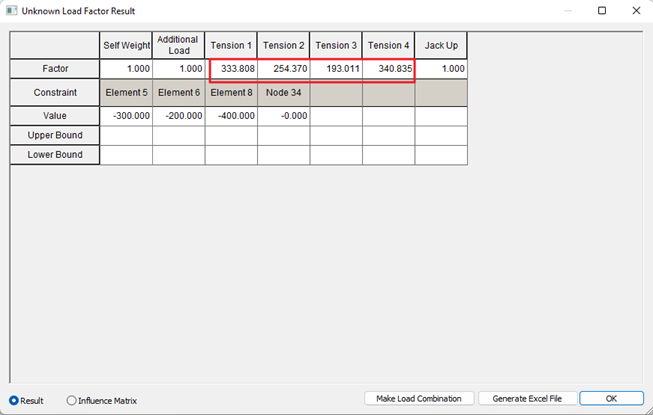Maximize the dialog window
653x415 pixels.
[x=602, y=11]
